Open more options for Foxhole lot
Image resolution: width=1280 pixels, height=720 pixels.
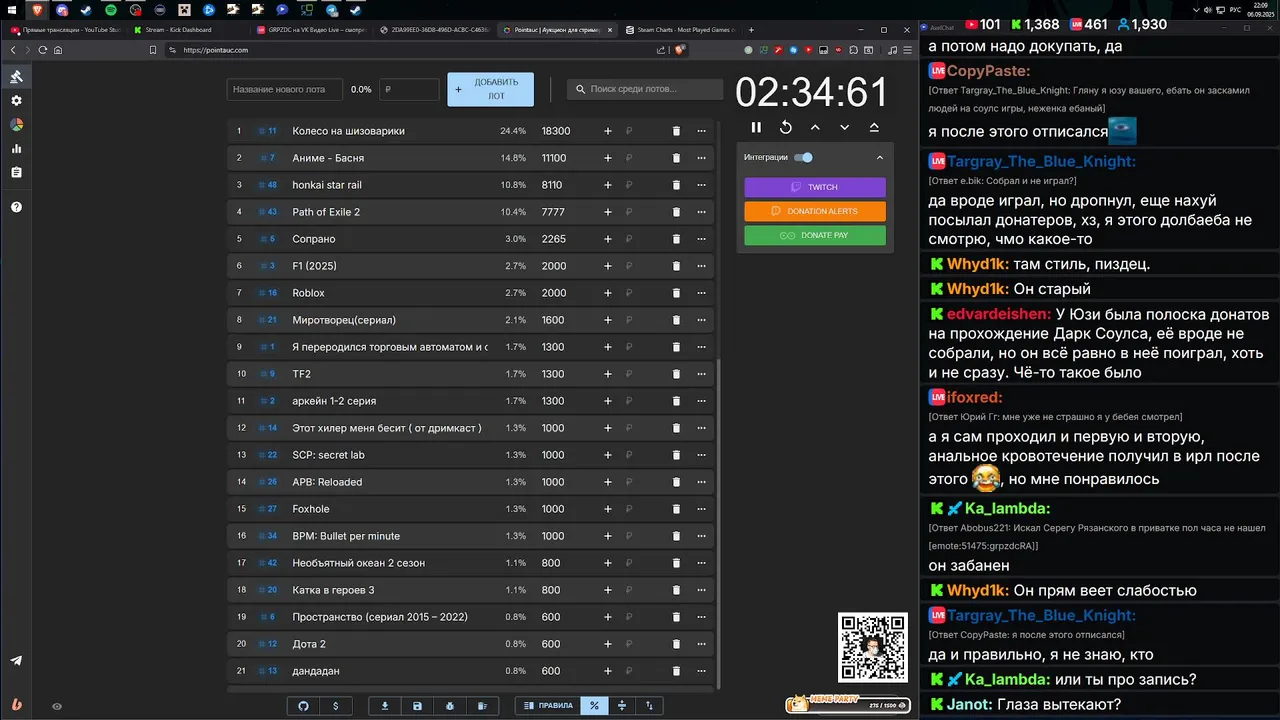point(701,509)
